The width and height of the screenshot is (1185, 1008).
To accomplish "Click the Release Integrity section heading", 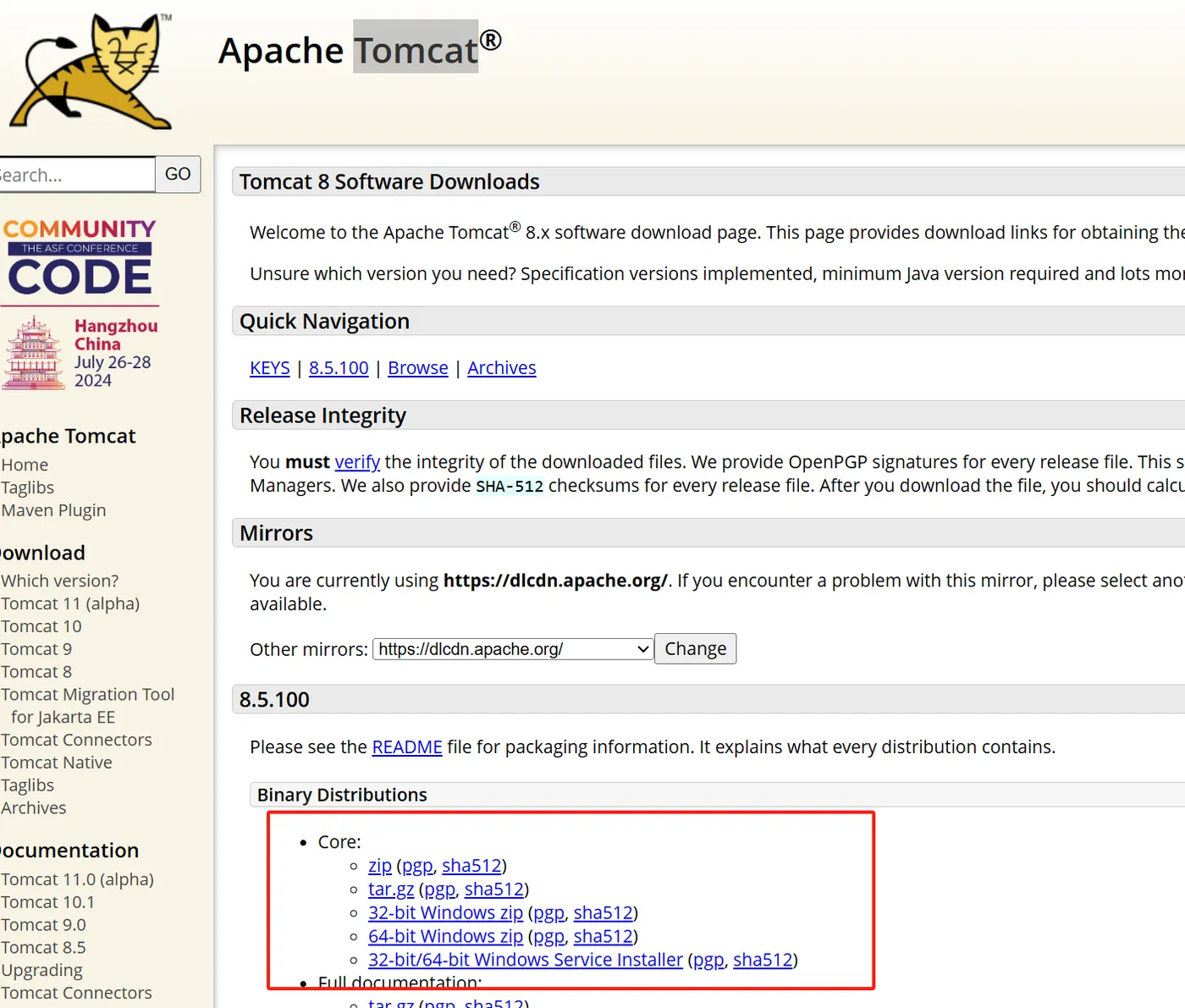I will click(322, 416).
